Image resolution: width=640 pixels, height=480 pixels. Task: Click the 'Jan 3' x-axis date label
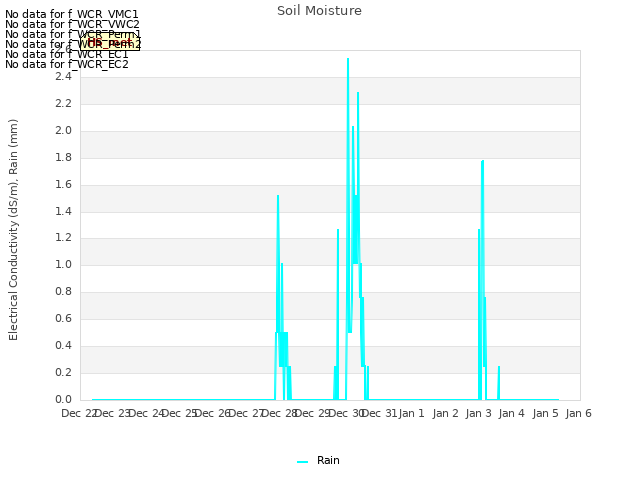(x=479, y=413)
